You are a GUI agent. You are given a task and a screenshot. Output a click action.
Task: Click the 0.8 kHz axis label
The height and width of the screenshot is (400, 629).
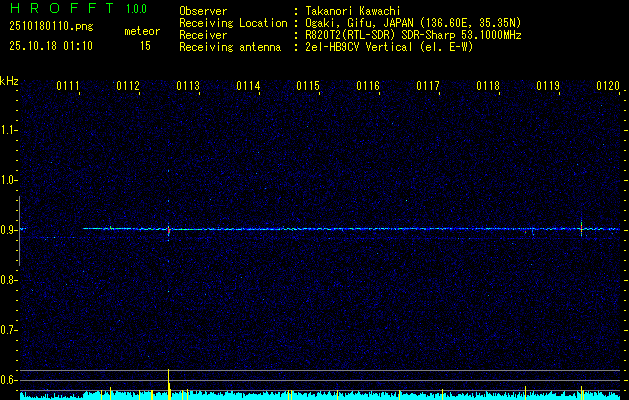pyautogui.click(x=7, y=280)
